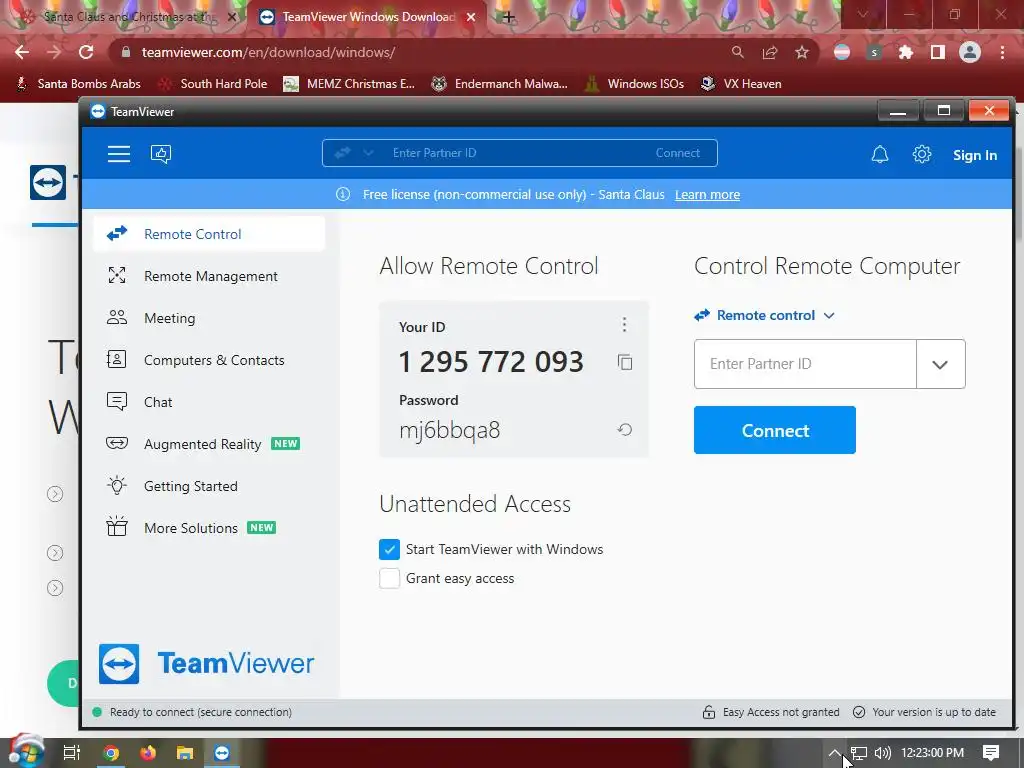
Task: Copy Your ID with the copy icon
Action: (x=625, y=362)
